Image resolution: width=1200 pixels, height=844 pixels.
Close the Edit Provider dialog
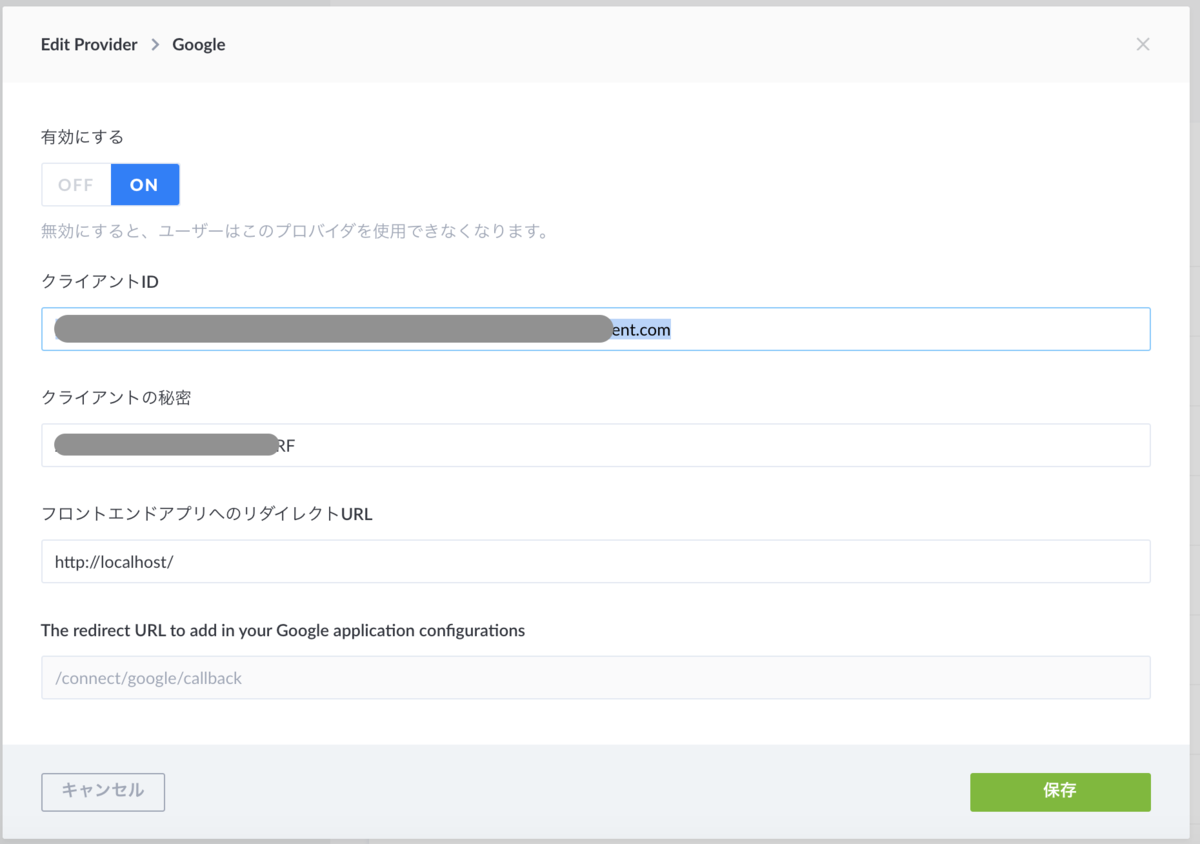click(x=1143, y=44)
